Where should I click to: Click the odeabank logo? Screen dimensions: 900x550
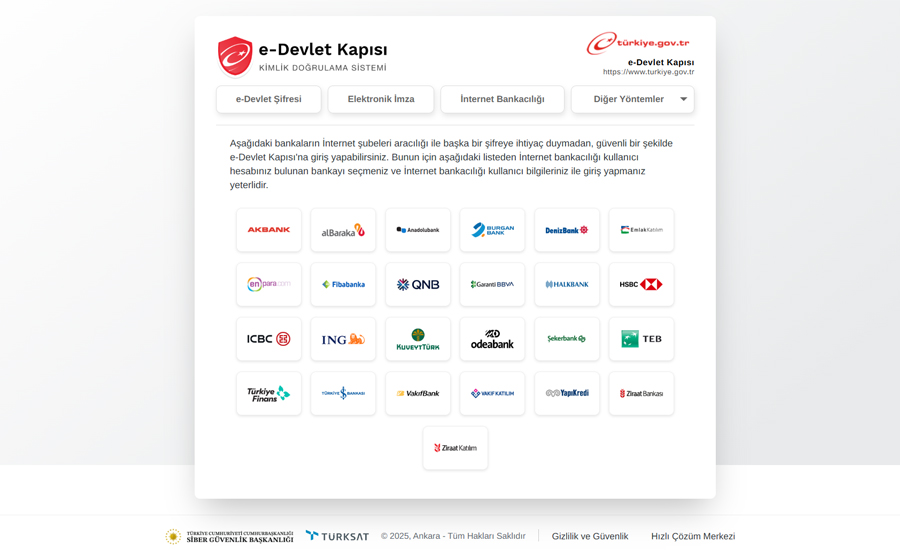click(x=492, y=339)
